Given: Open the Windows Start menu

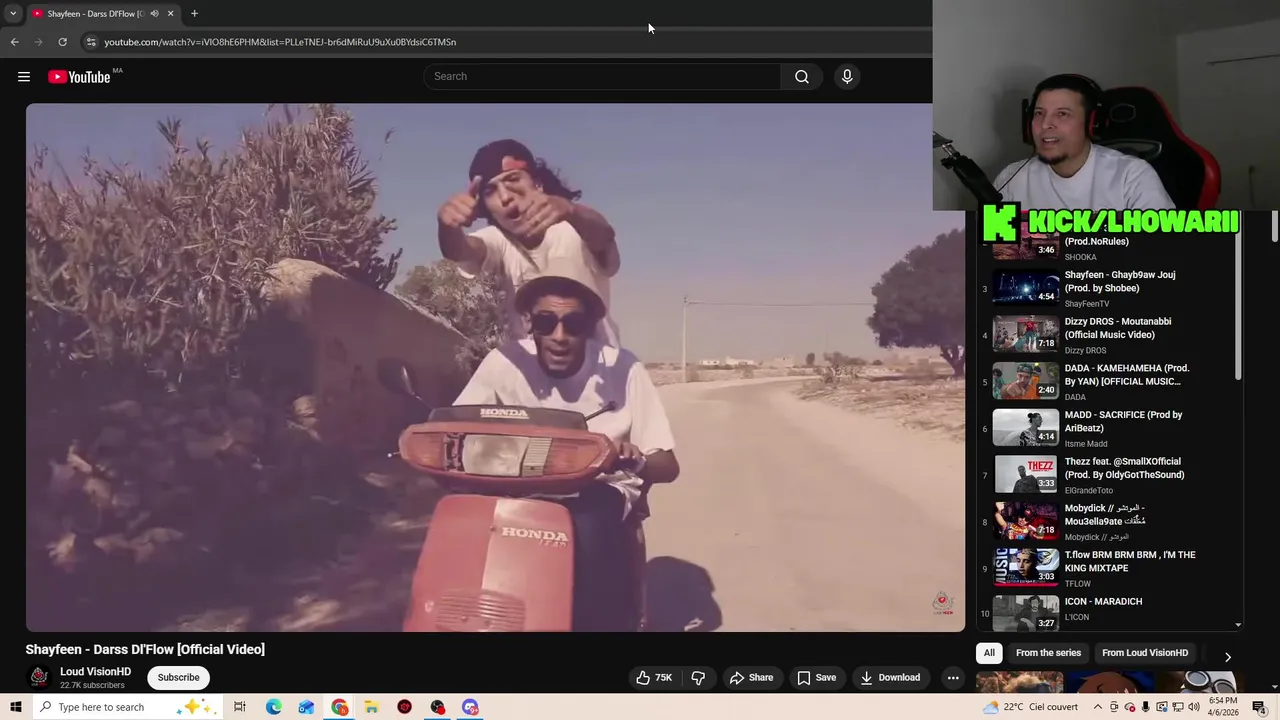Looking at the screenshot, I should [15, 707].
